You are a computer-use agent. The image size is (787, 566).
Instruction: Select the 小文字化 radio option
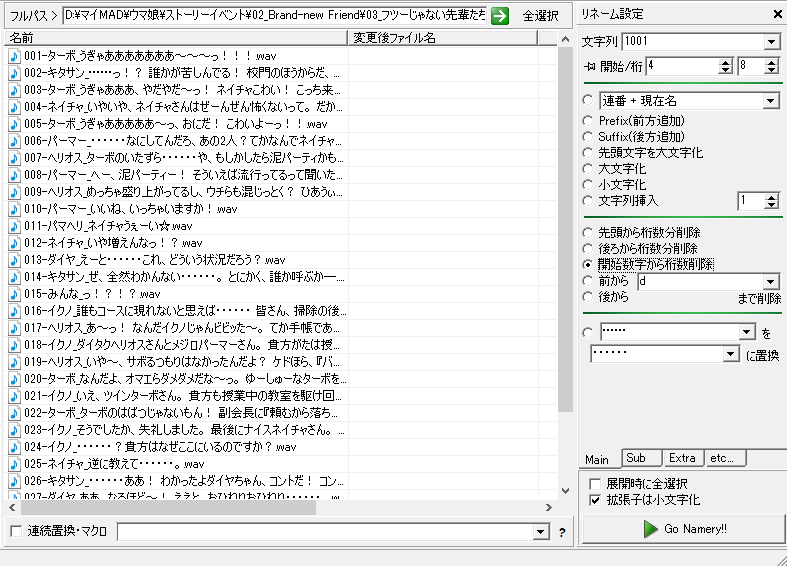(x=587, y=185)
